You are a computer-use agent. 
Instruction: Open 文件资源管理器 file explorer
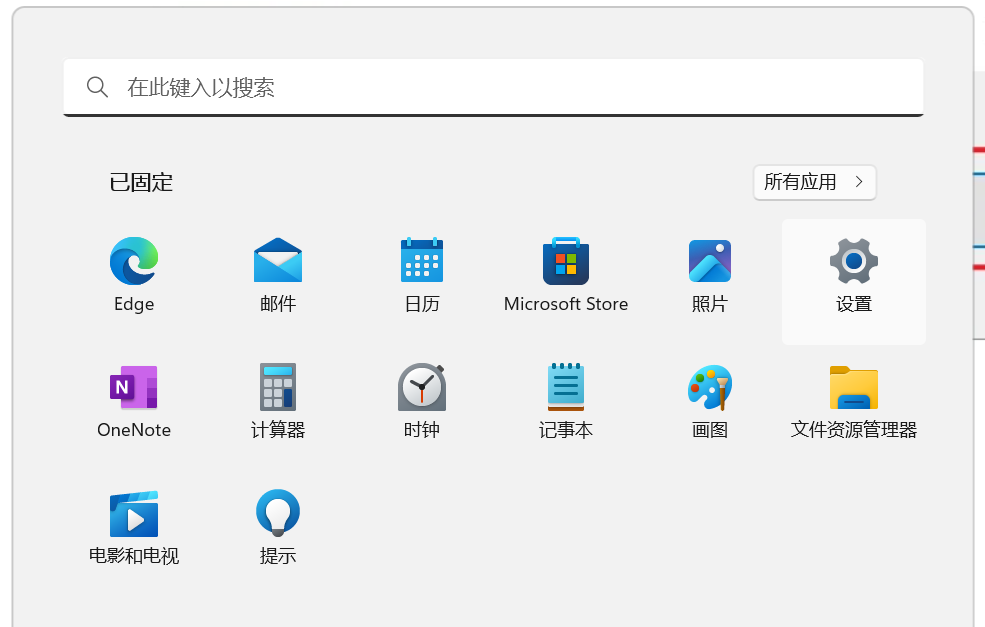854,388
